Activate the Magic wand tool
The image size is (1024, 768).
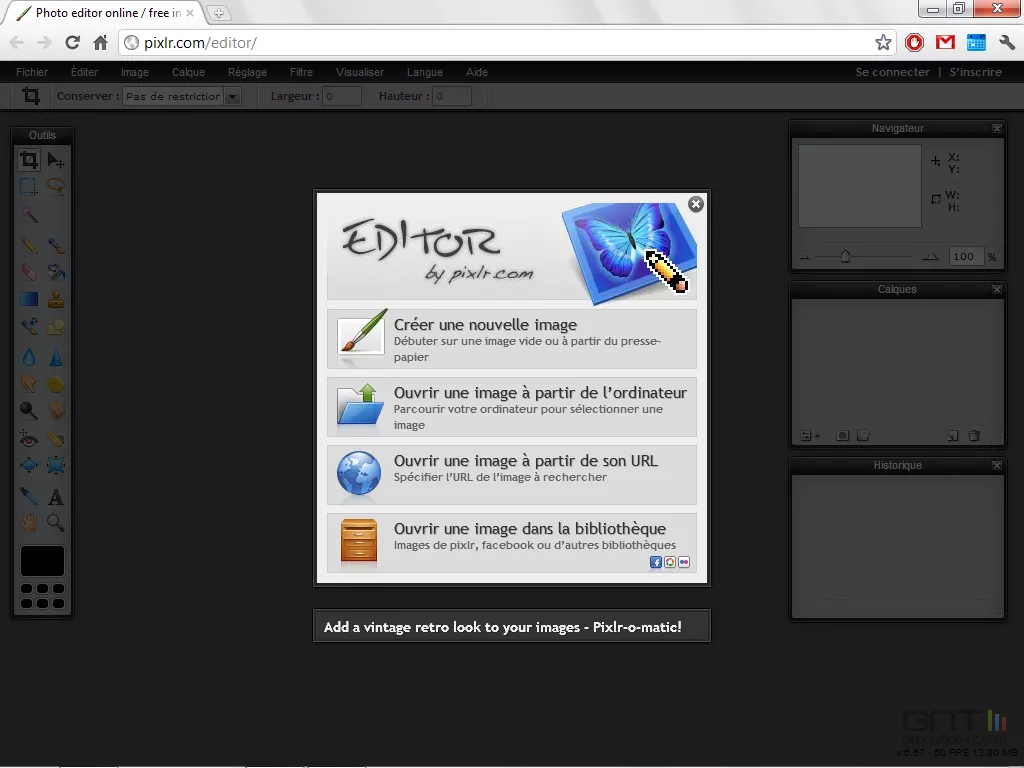[x=27, y=213]
